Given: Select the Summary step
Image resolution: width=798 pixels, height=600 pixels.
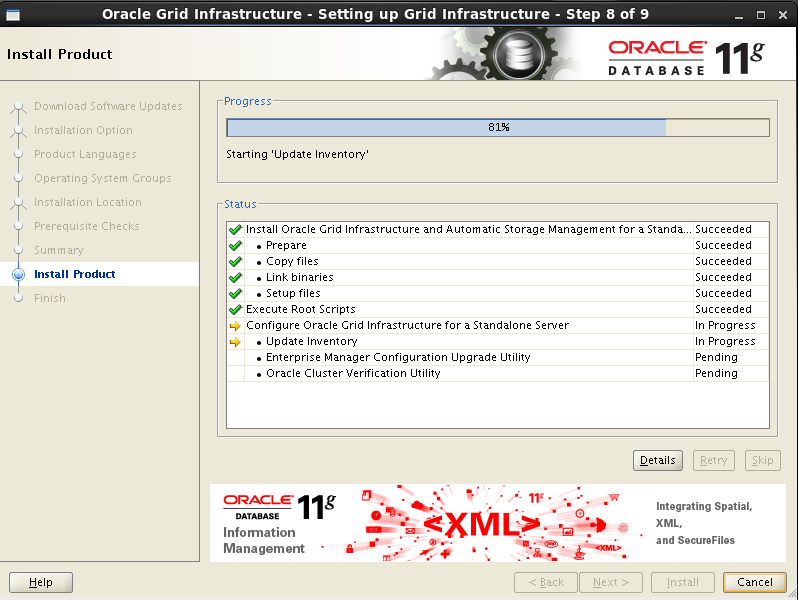Looking at the screenshot, I should click(x=59, y=250).
